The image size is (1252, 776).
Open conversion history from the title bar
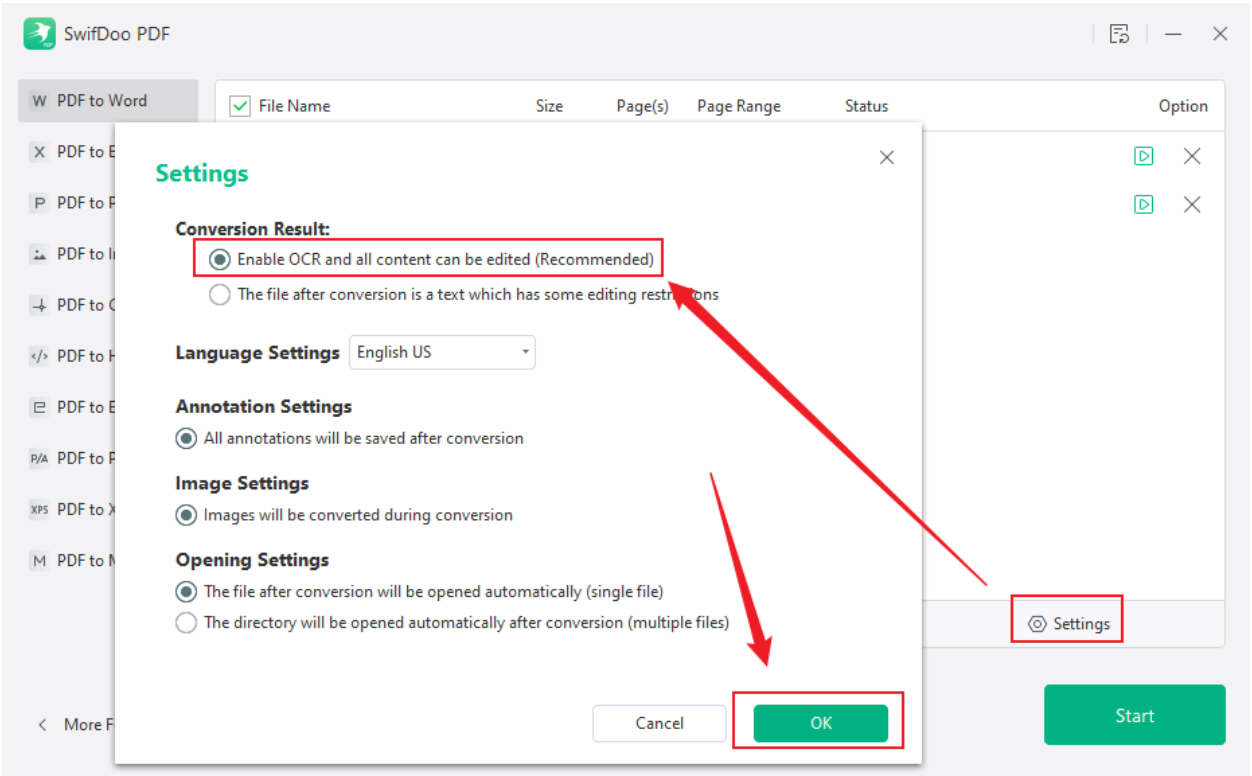click(1119, 33)
